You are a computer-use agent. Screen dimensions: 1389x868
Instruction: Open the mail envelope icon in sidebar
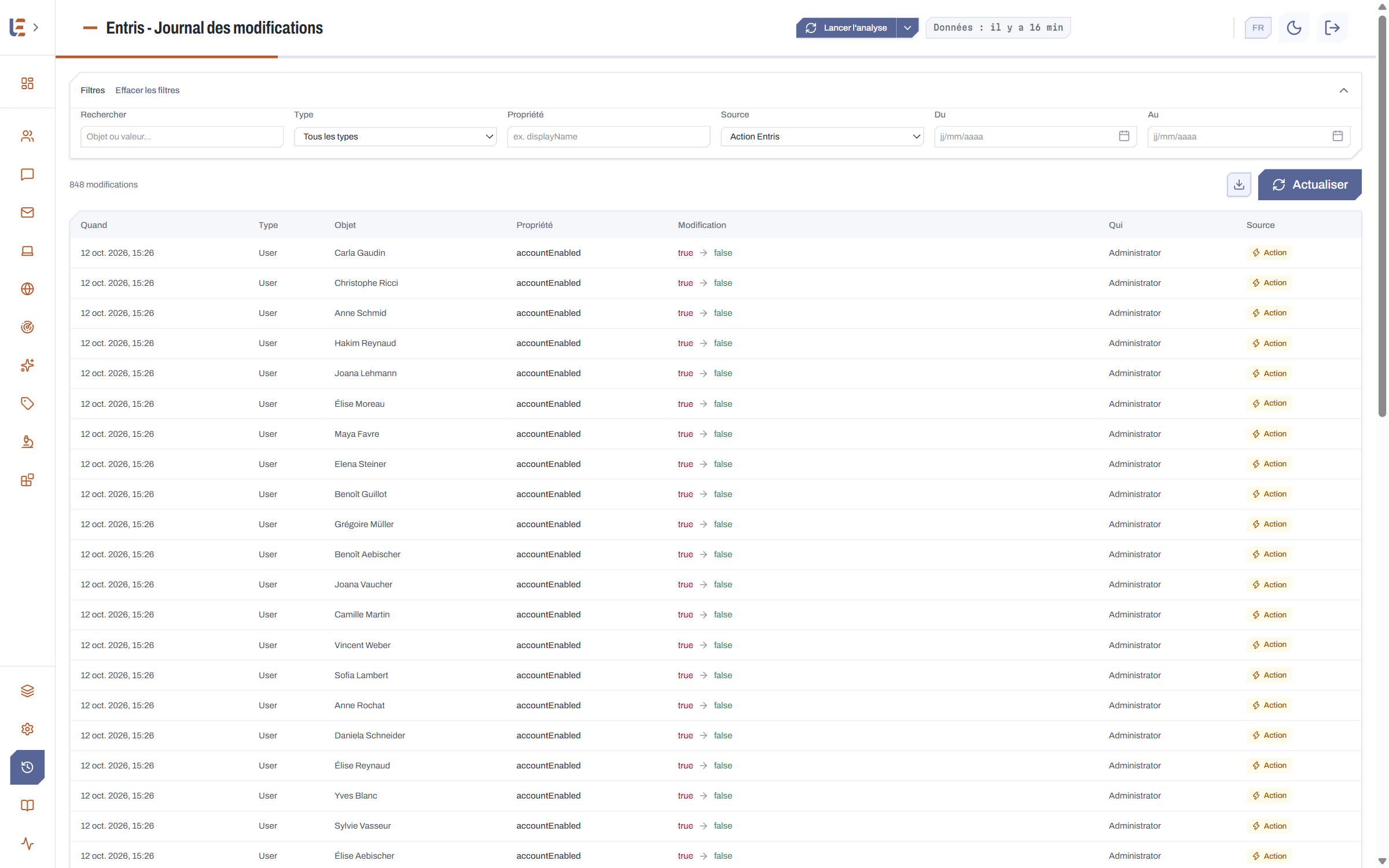click(27, 212)
